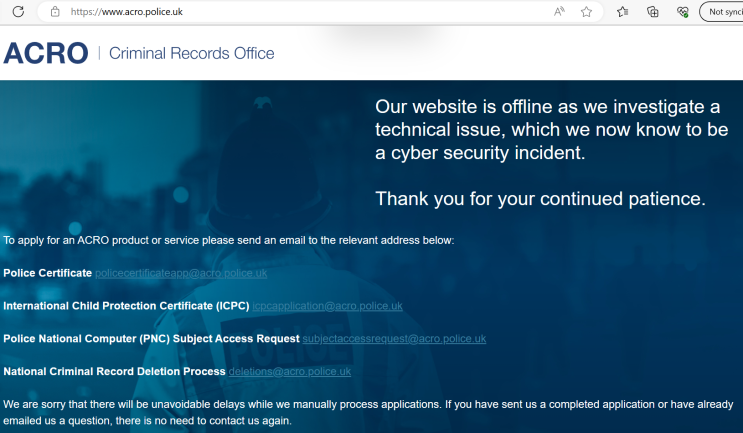This screenshot has height=433, width=743.
Task: Click the Not syncing profile button
Action: click(x=721, y=11)
